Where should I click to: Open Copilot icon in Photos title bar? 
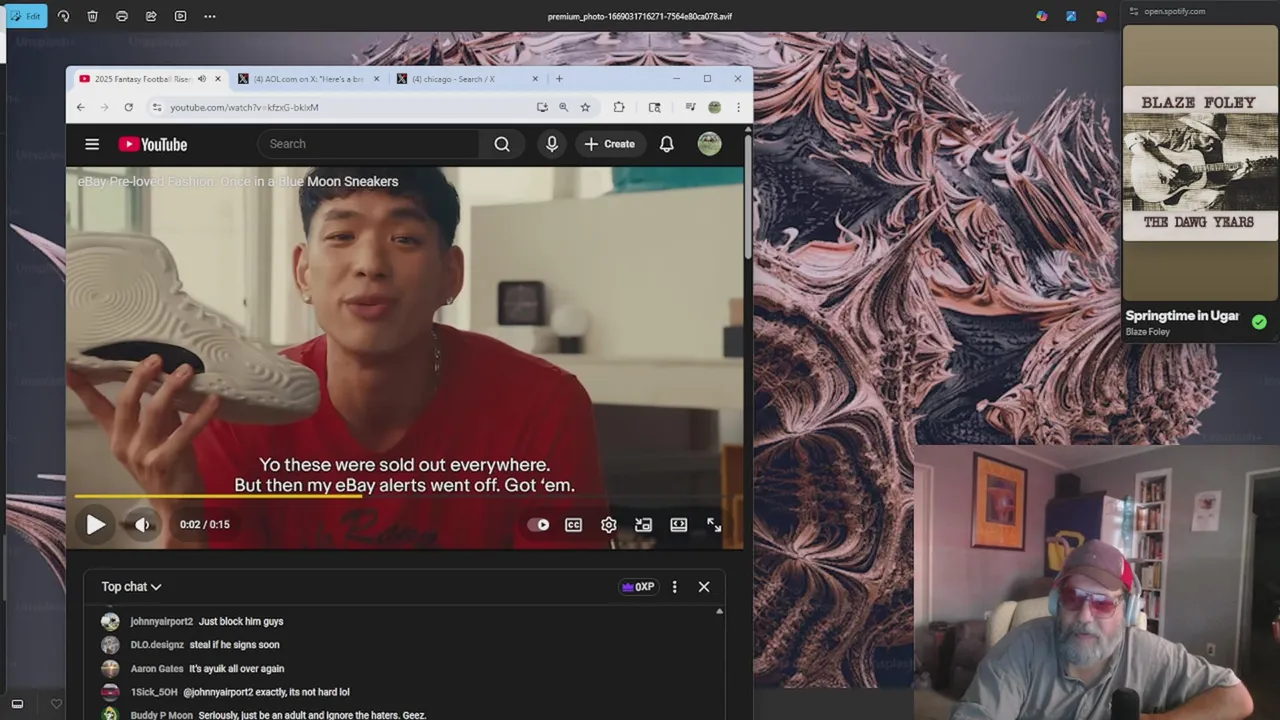pyautogui.click(x=1042, y=16)
